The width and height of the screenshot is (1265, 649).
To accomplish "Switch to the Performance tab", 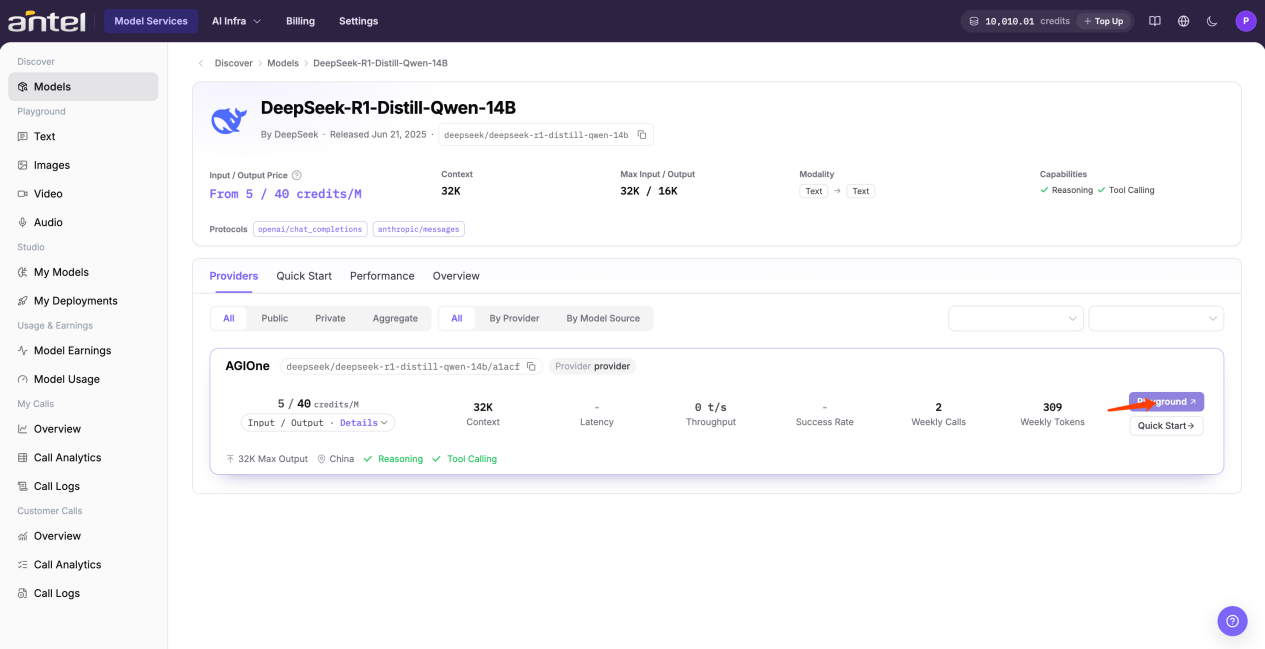I will point(382,276).
